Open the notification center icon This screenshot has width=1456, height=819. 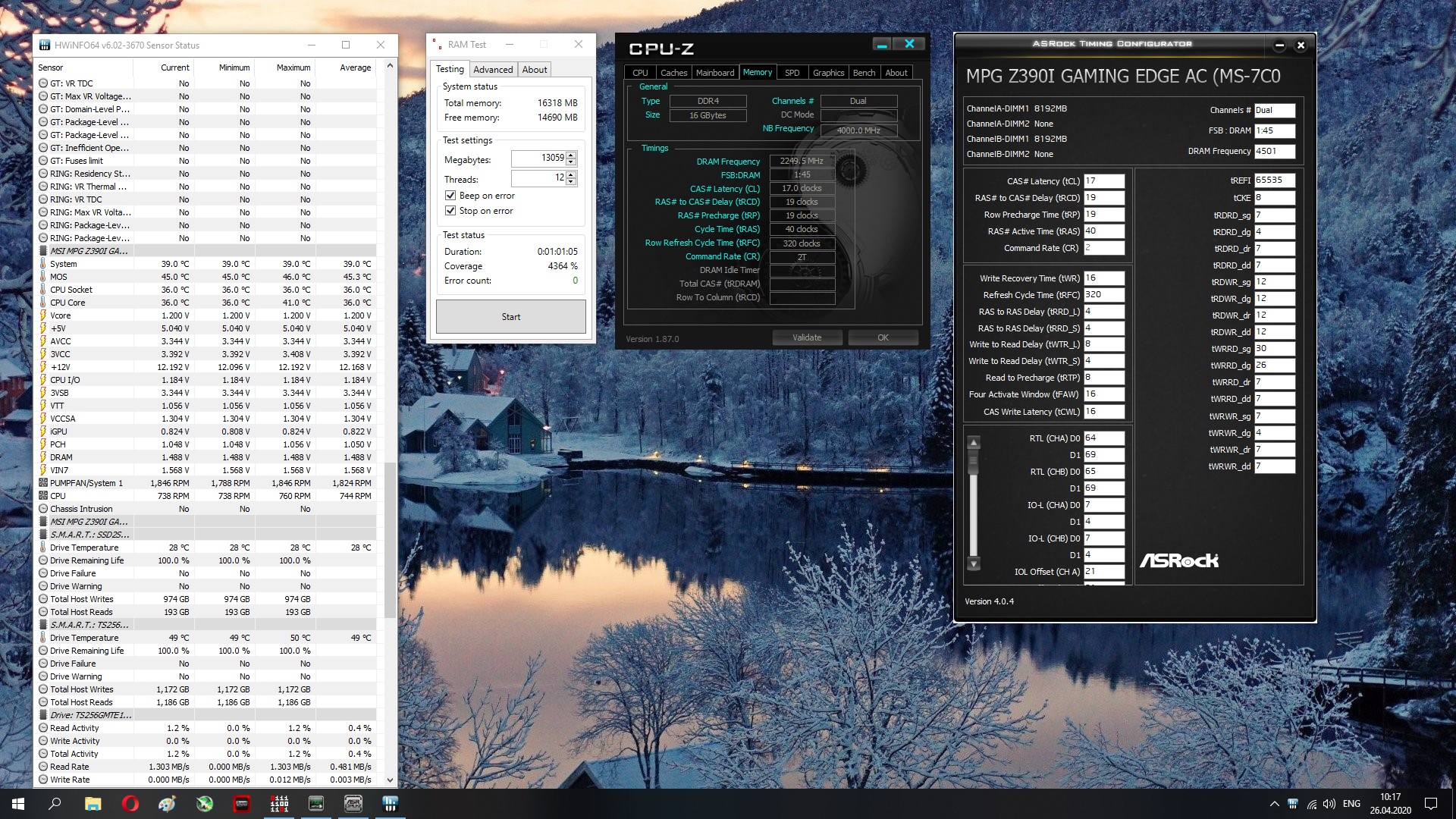1431,804
